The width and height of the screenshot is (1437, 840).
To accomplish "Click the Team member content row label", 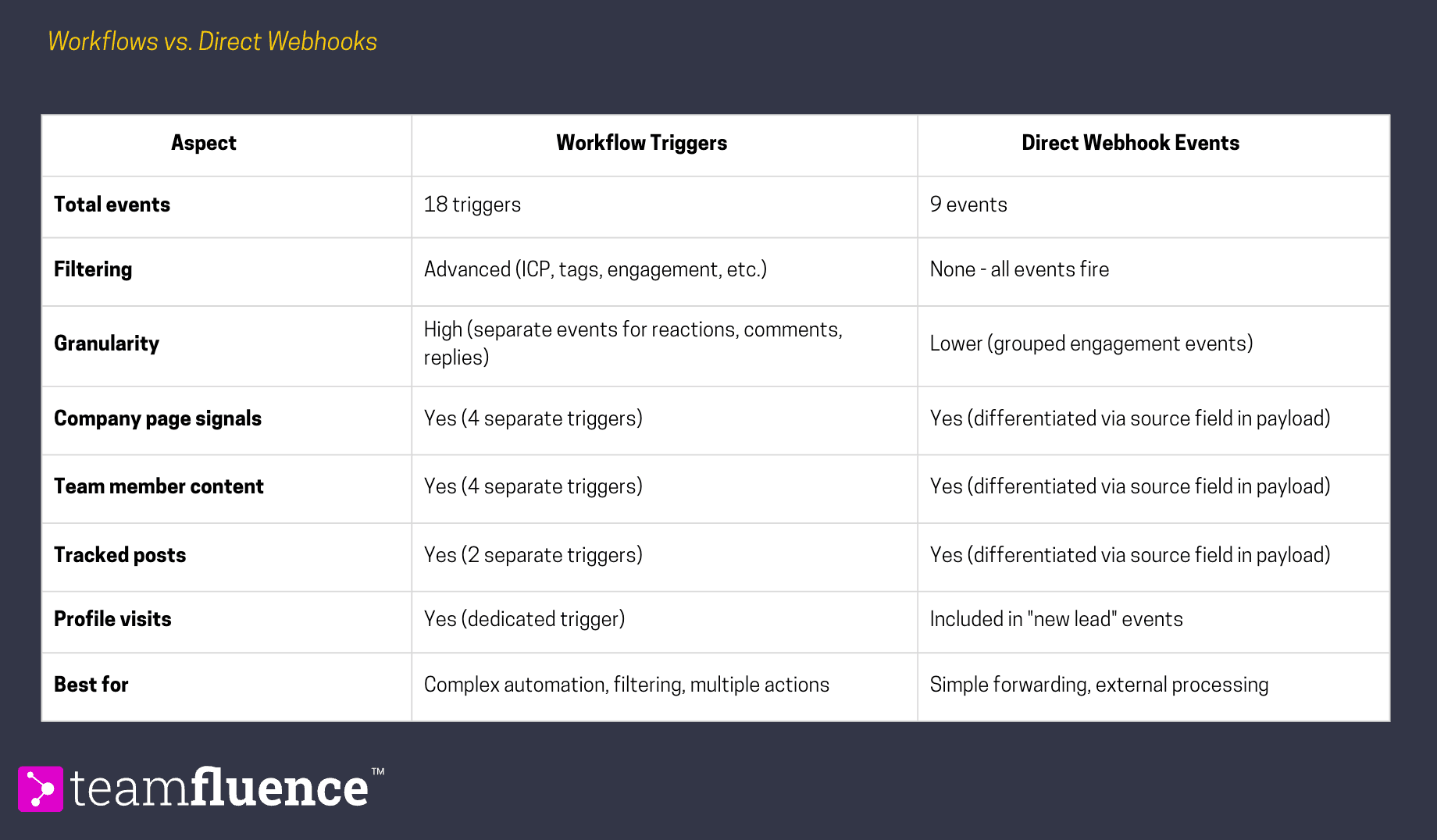I will click(x=159, y=486).
